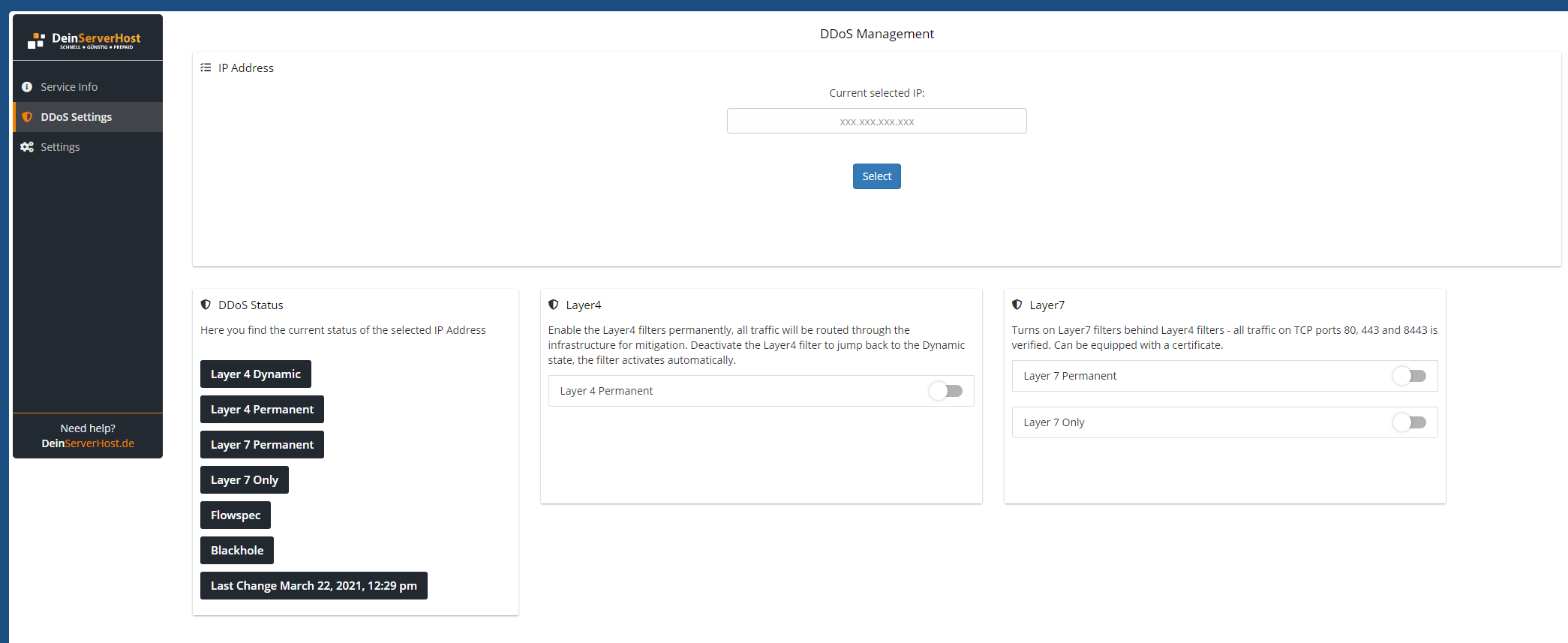Enable the Layer 4 Permanent toggle
The width and height of the screenshot is (1568, 643).
pos(946,391)
